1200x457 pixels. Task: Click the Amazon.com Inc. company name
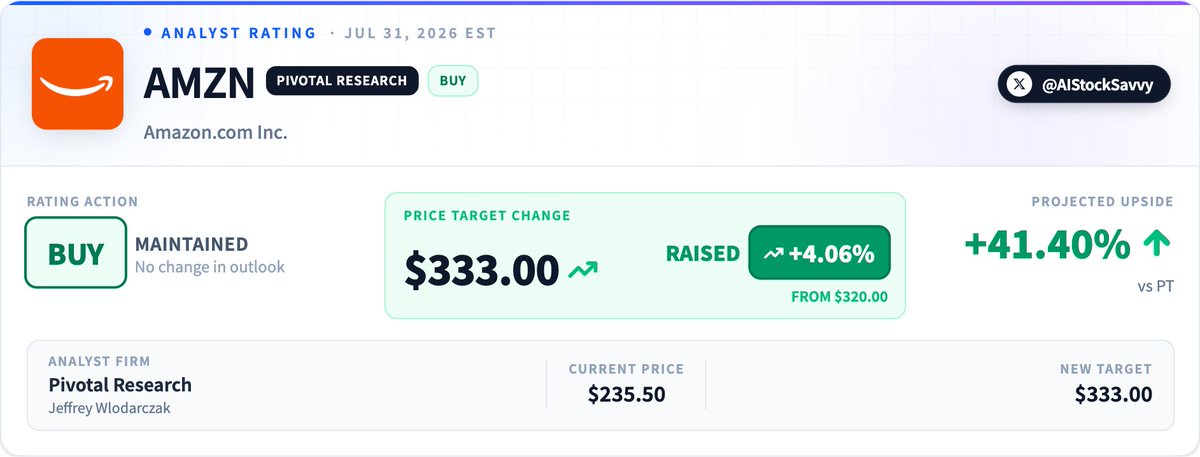coord(216,132)
